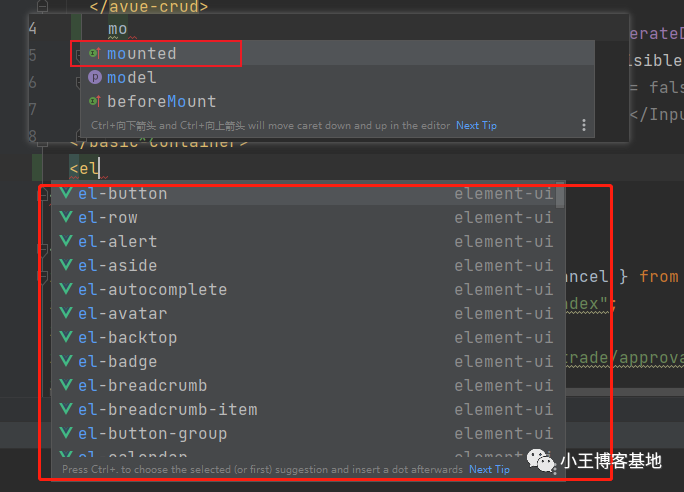
Task: Choose el-aside from completion list
Action: coord(304,266)
